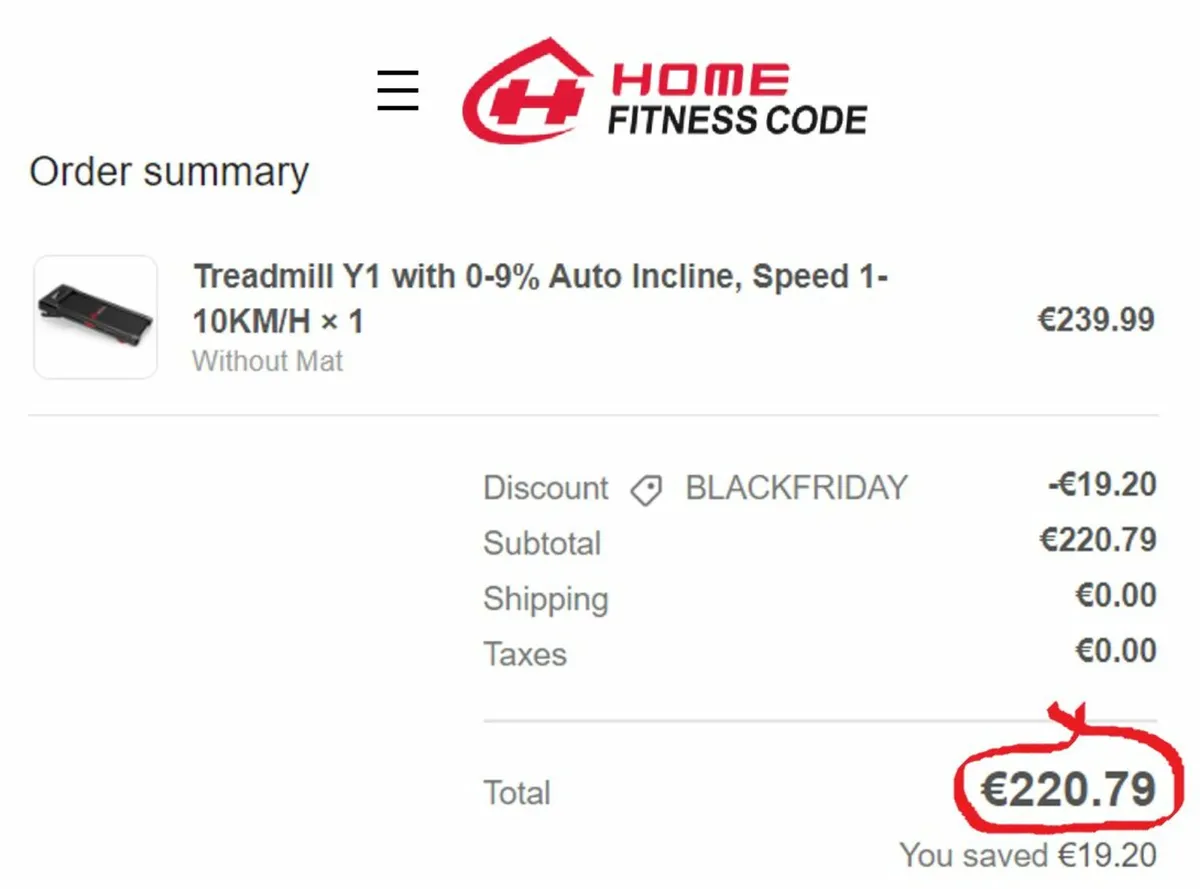The image size is (1200, 889).
Task: Click the Taxes label
Action: (525, 654)
